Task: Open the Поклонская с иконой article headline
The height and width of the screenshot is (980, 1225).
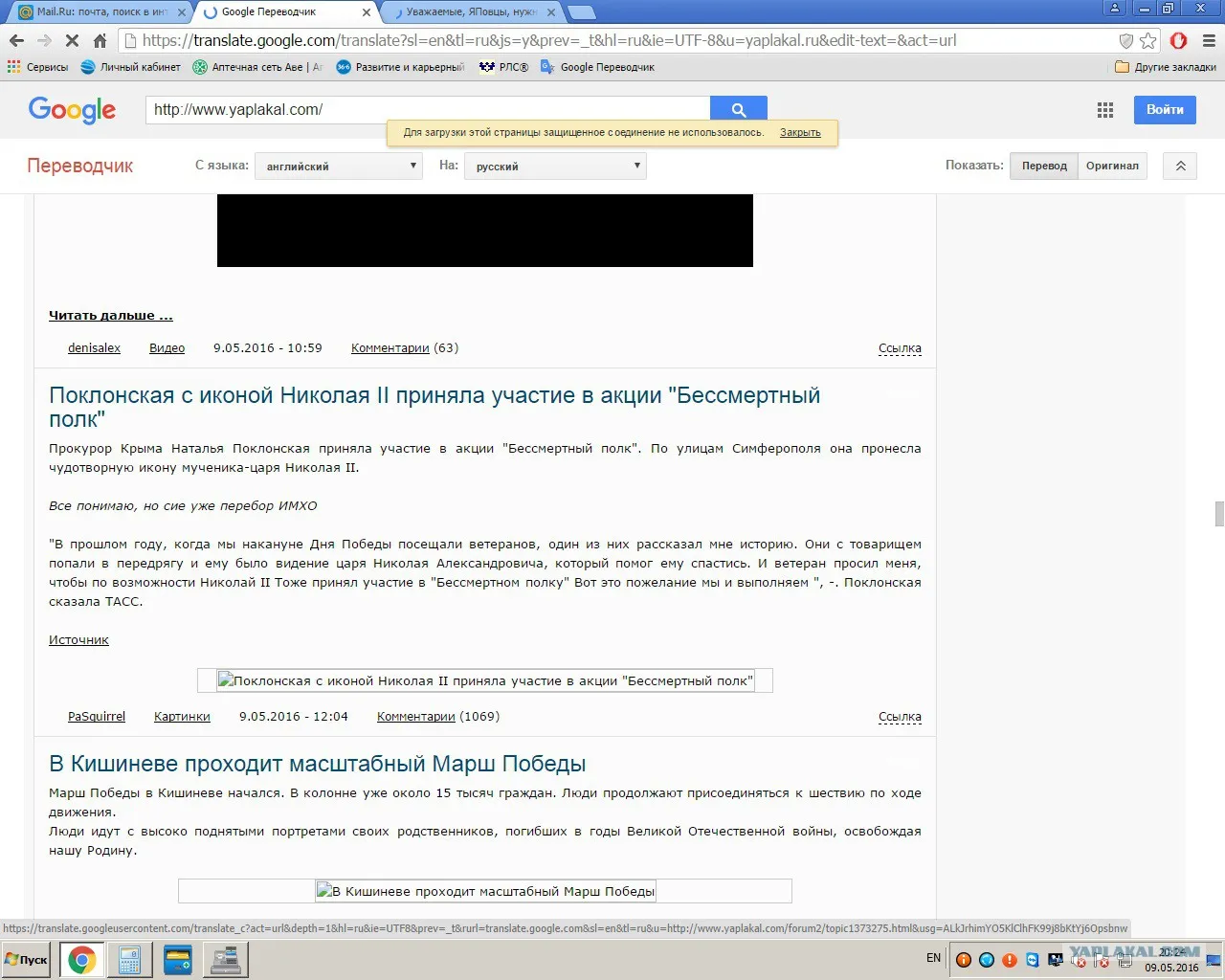Action: click(434, 407)
